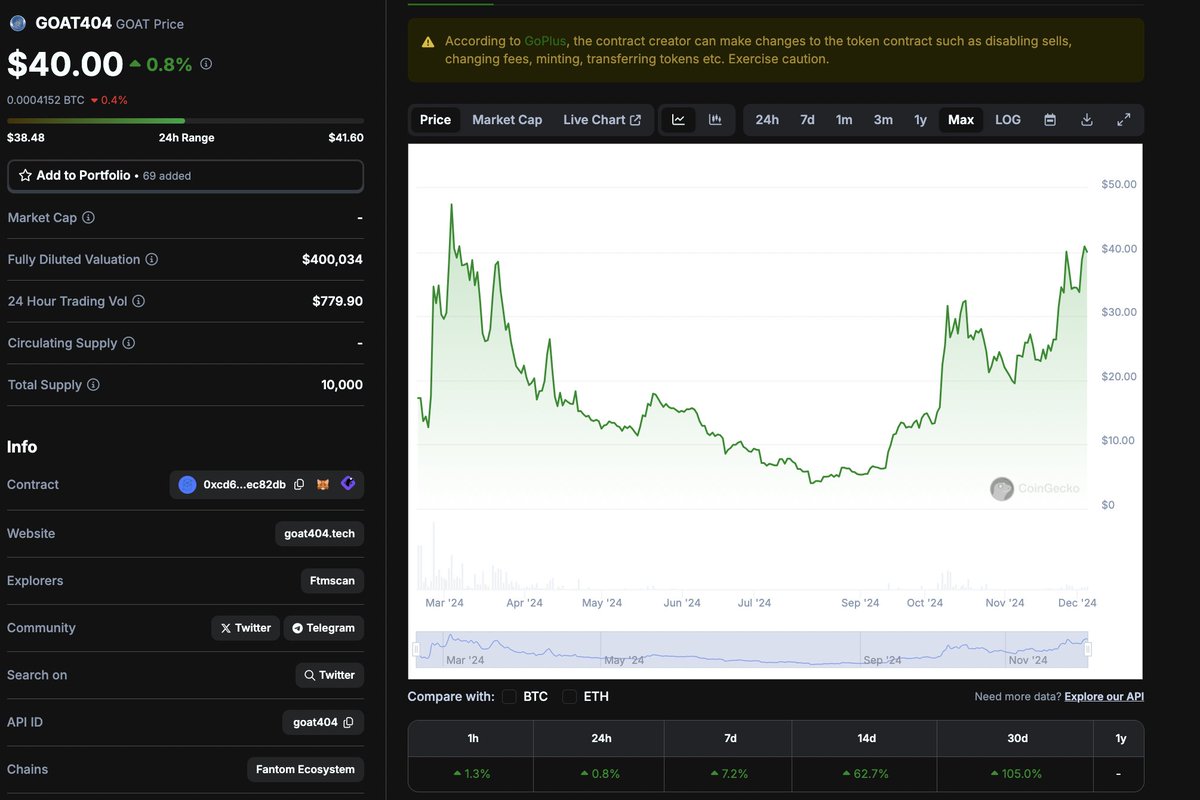Screen dimensions: 1200x800
Task: Open the Ftmscan explorer link
Action: point(332,580)
